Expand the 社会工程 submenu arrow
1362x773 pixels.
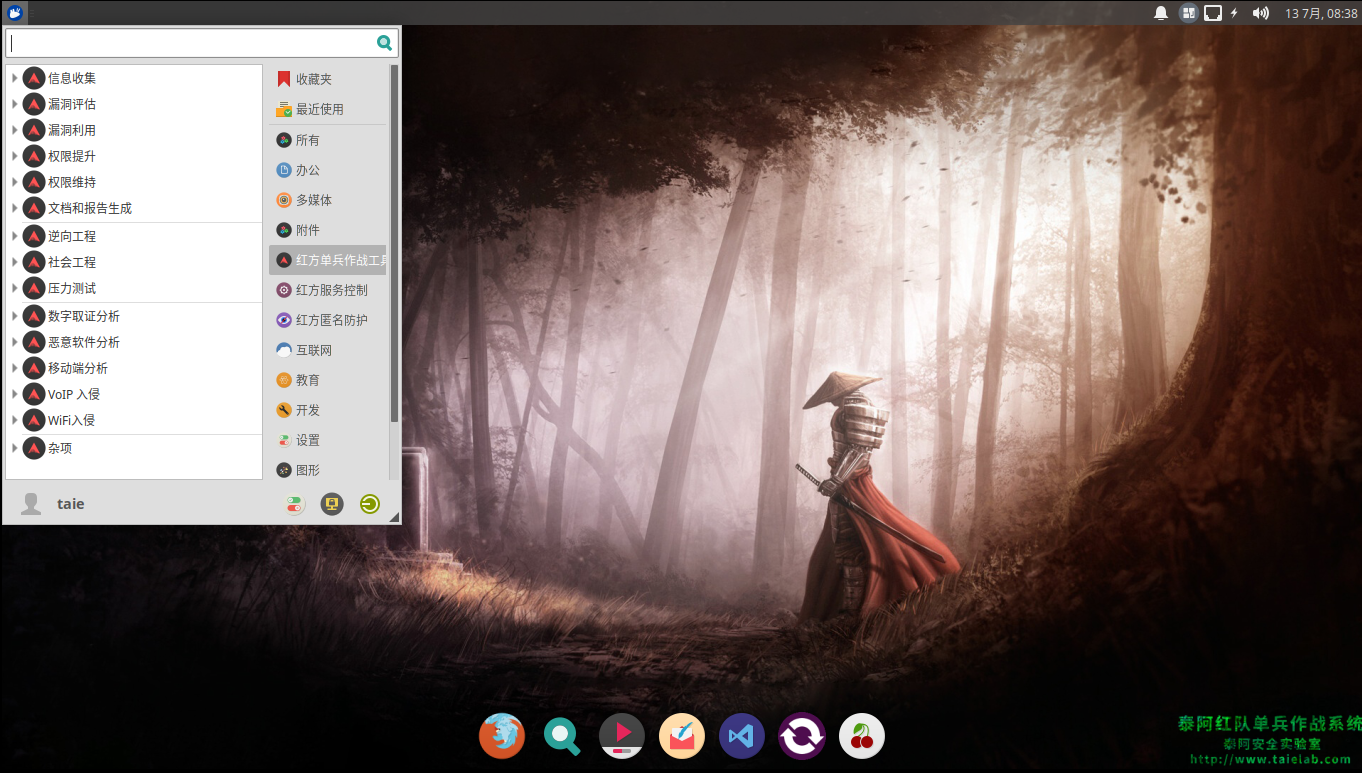pyautogui.click(x=15, y=262)
